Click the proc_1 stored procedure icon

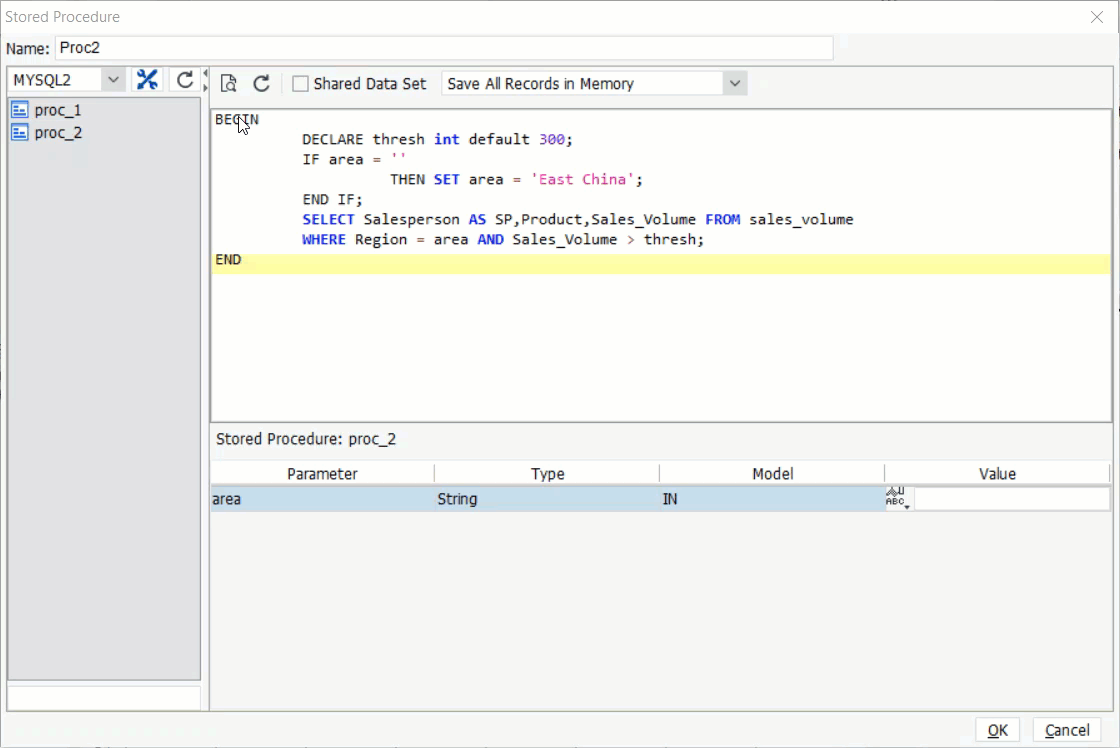tap(19, 110)
